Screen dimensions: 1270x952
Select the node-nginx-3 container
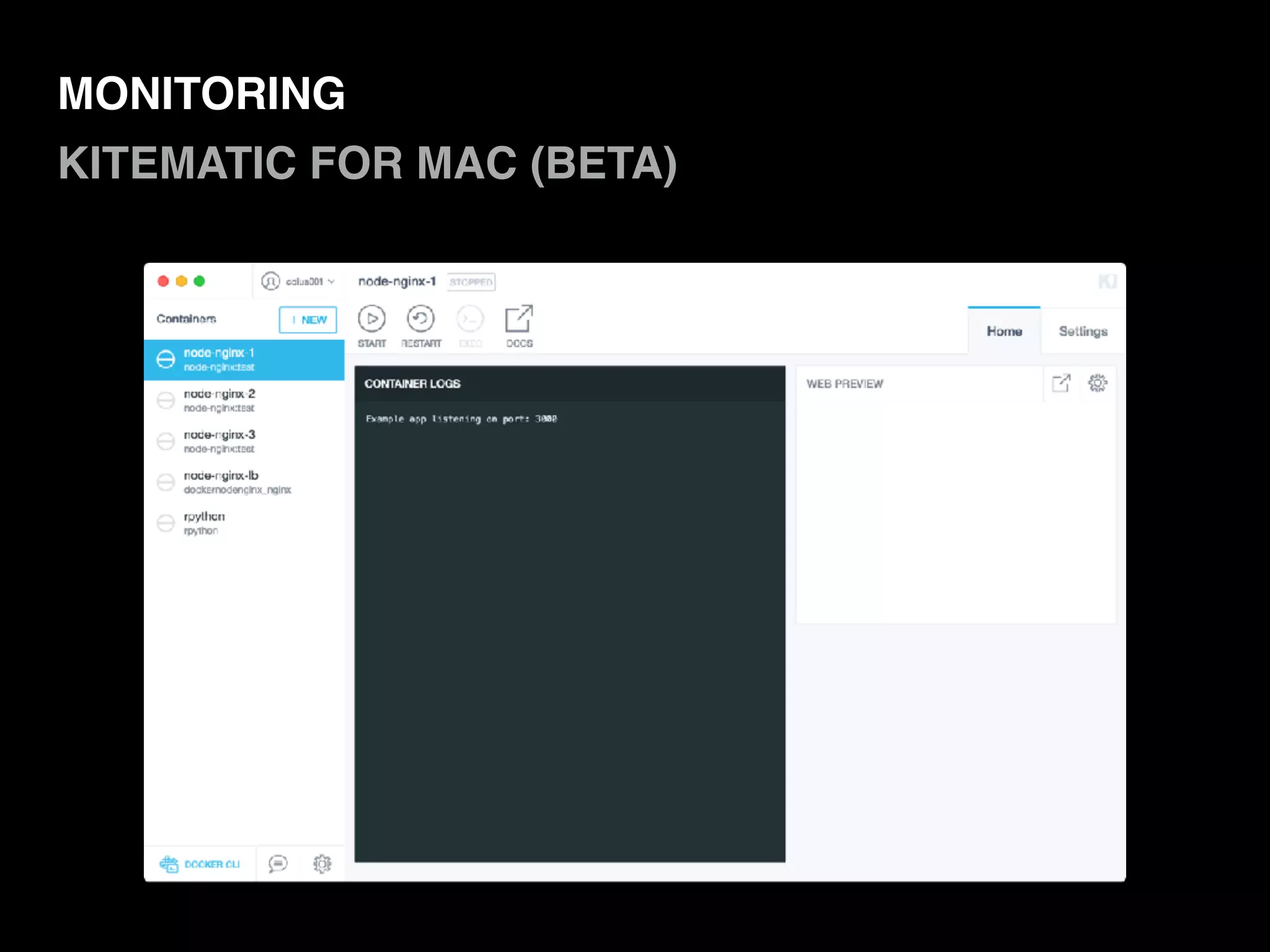244,441
